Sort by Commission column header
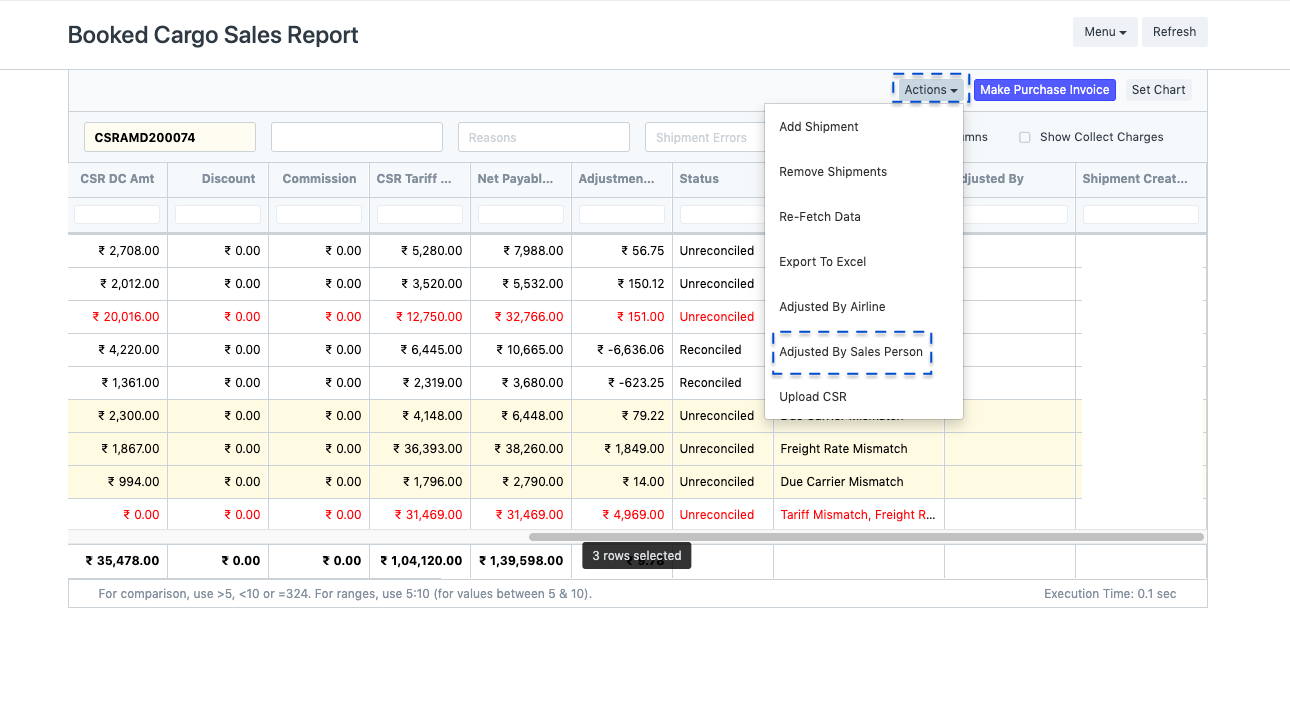Viewport: 1290px width, 718px height. pyautogui.click(x=319, y=179)
